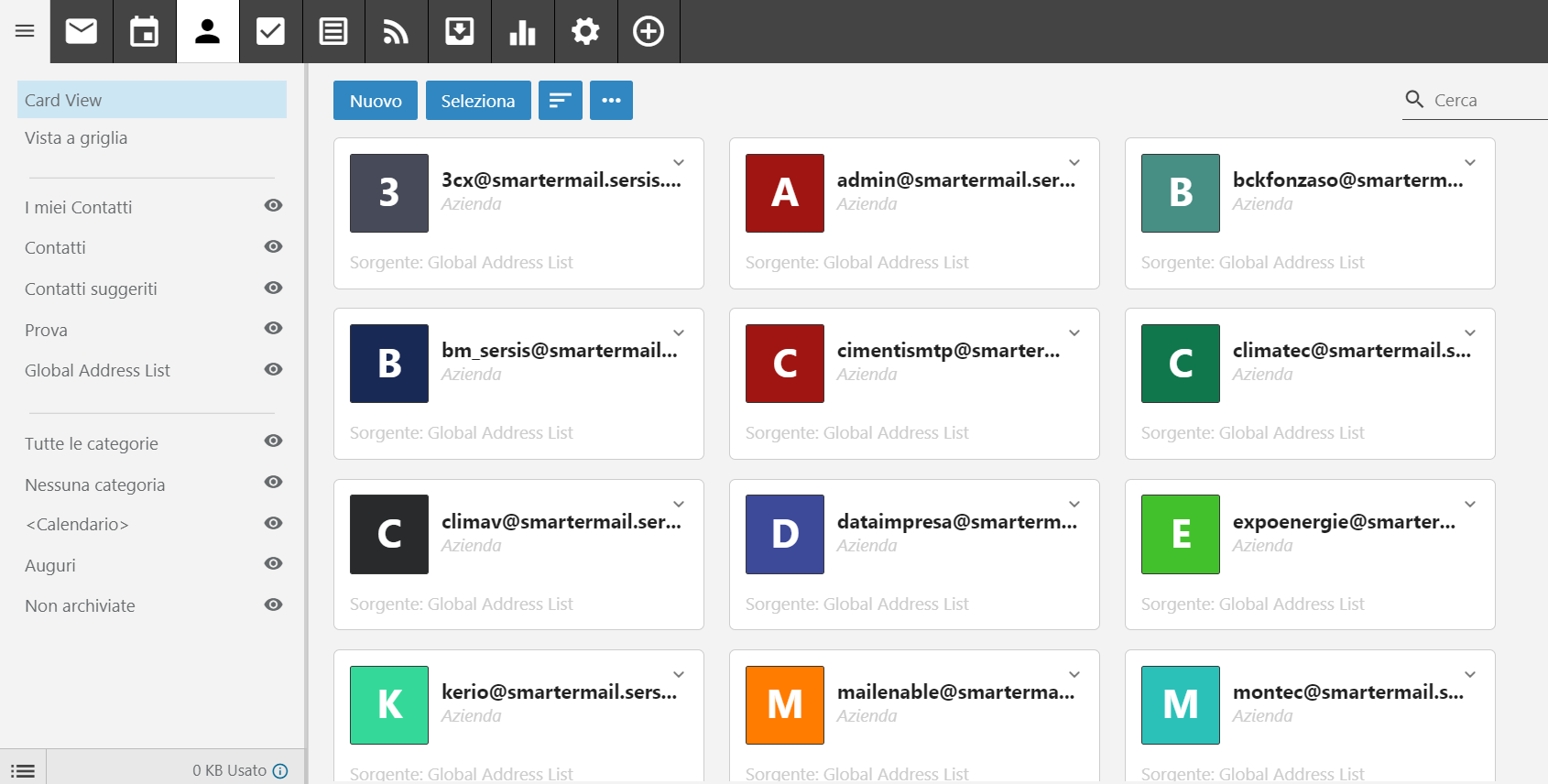Viewport: 1548px width, 784px height.
Task: Open the three-dots more actions menu
Action: click(611, 101)
